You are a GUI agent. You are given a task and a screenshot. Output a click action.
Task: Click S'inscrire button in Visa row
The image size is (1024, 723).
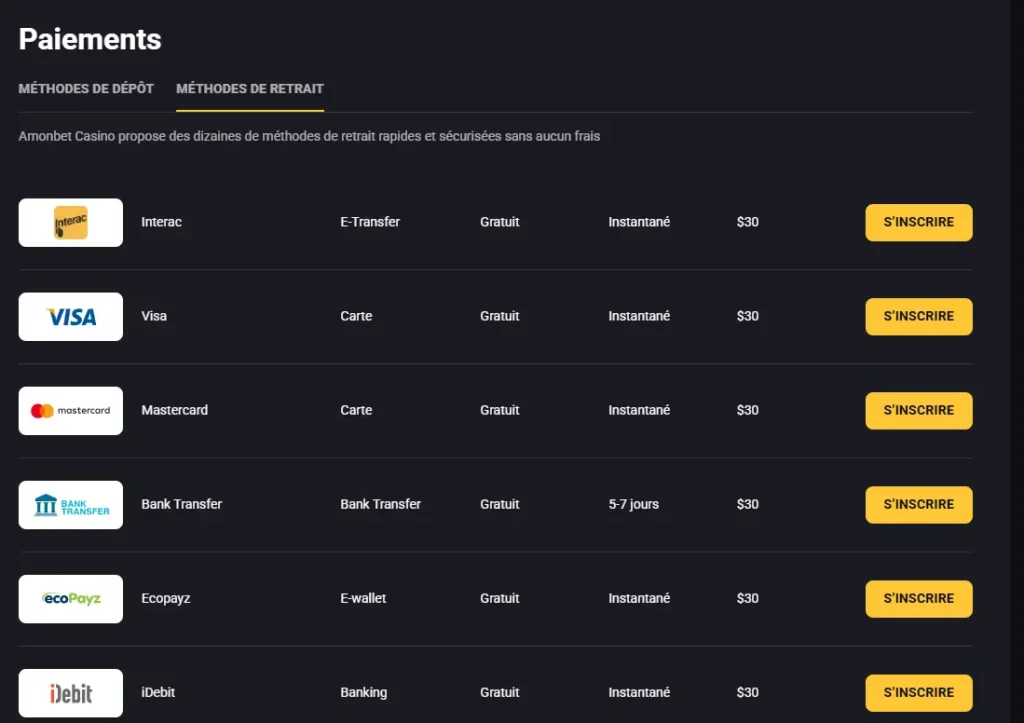pyautogui.click(x=919, y=317)
